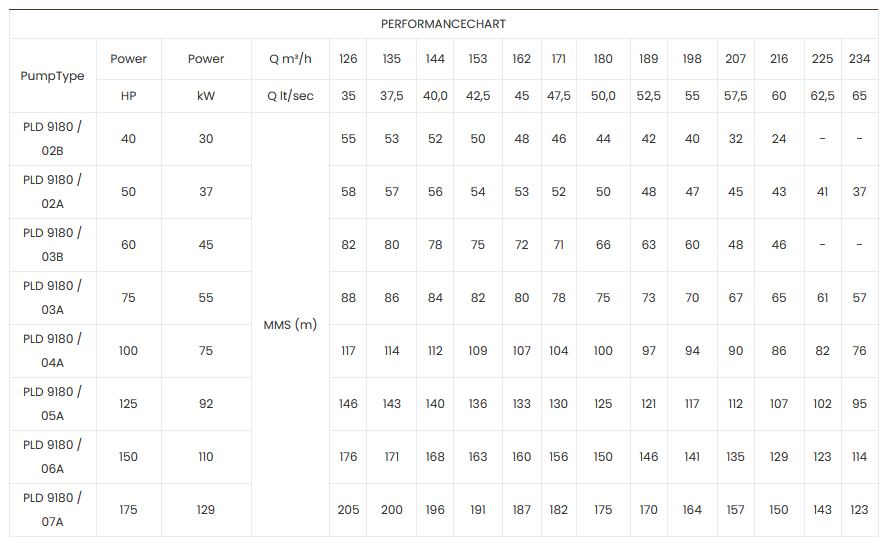Click the HP power header cell
This screenshot has height=545, width=887.
(x=128, y=96)
